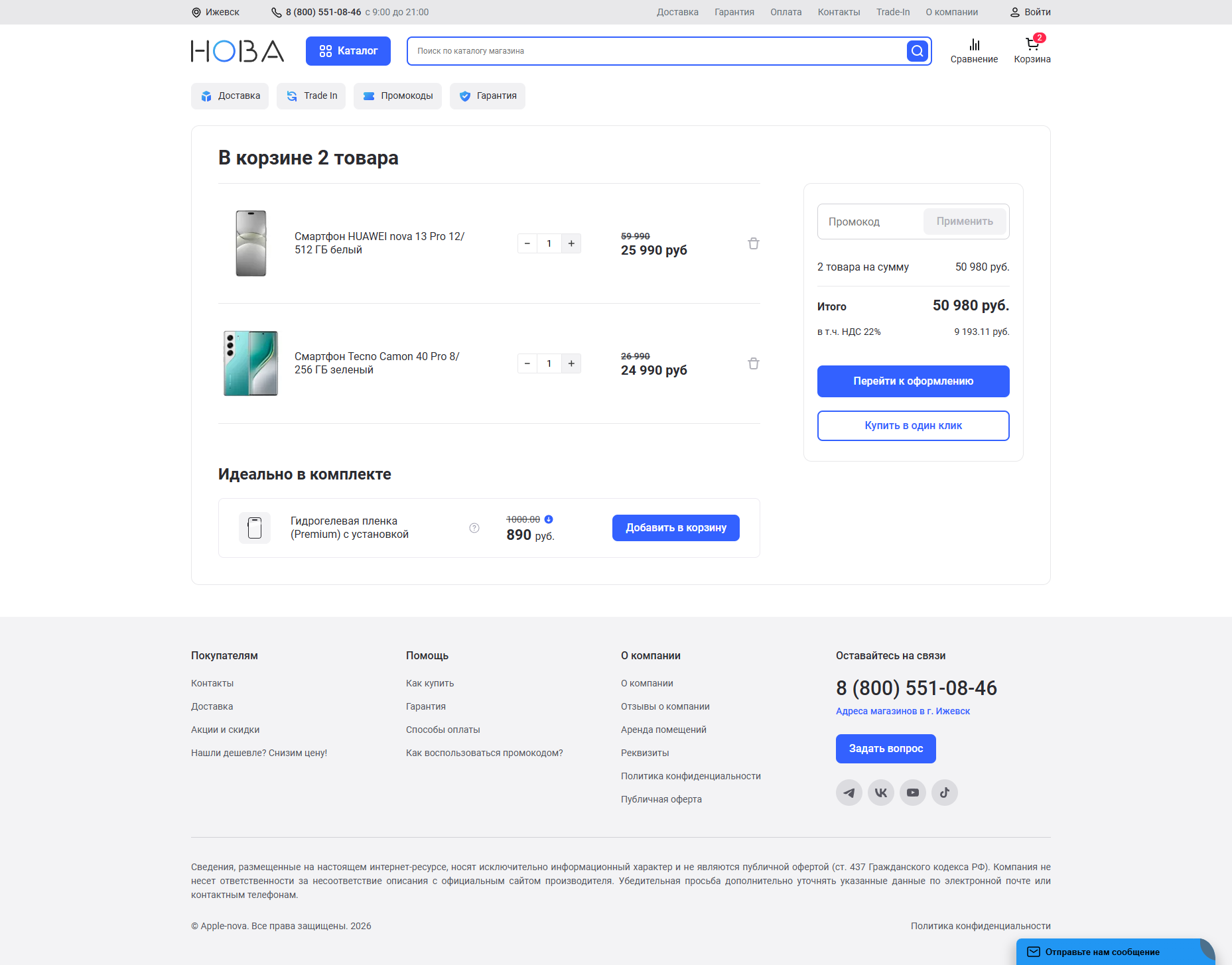The image size is (1232, 965).
Task: Open the Гидрогелевая пленка thumbnail
Action: (x=255, y=528)
